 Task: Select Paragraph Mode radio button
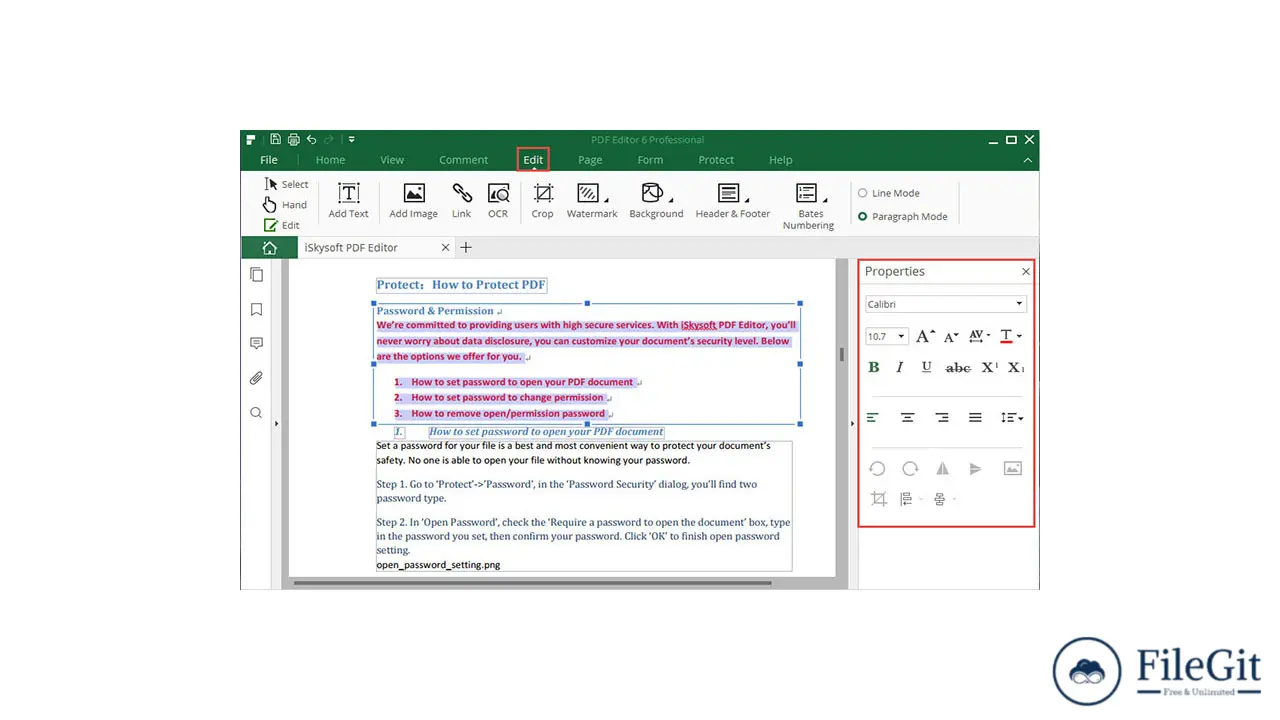point(863,216)
